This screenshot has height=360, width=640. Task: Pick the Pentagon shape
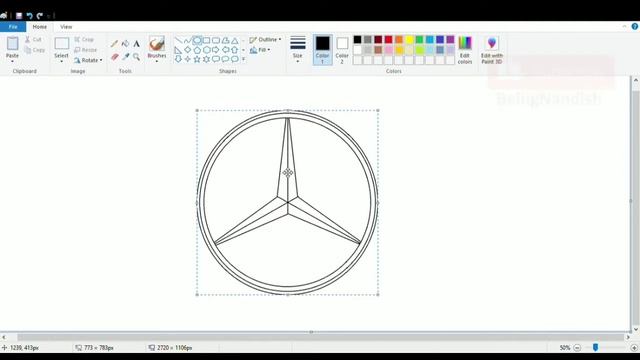click(x=197, y=50)
